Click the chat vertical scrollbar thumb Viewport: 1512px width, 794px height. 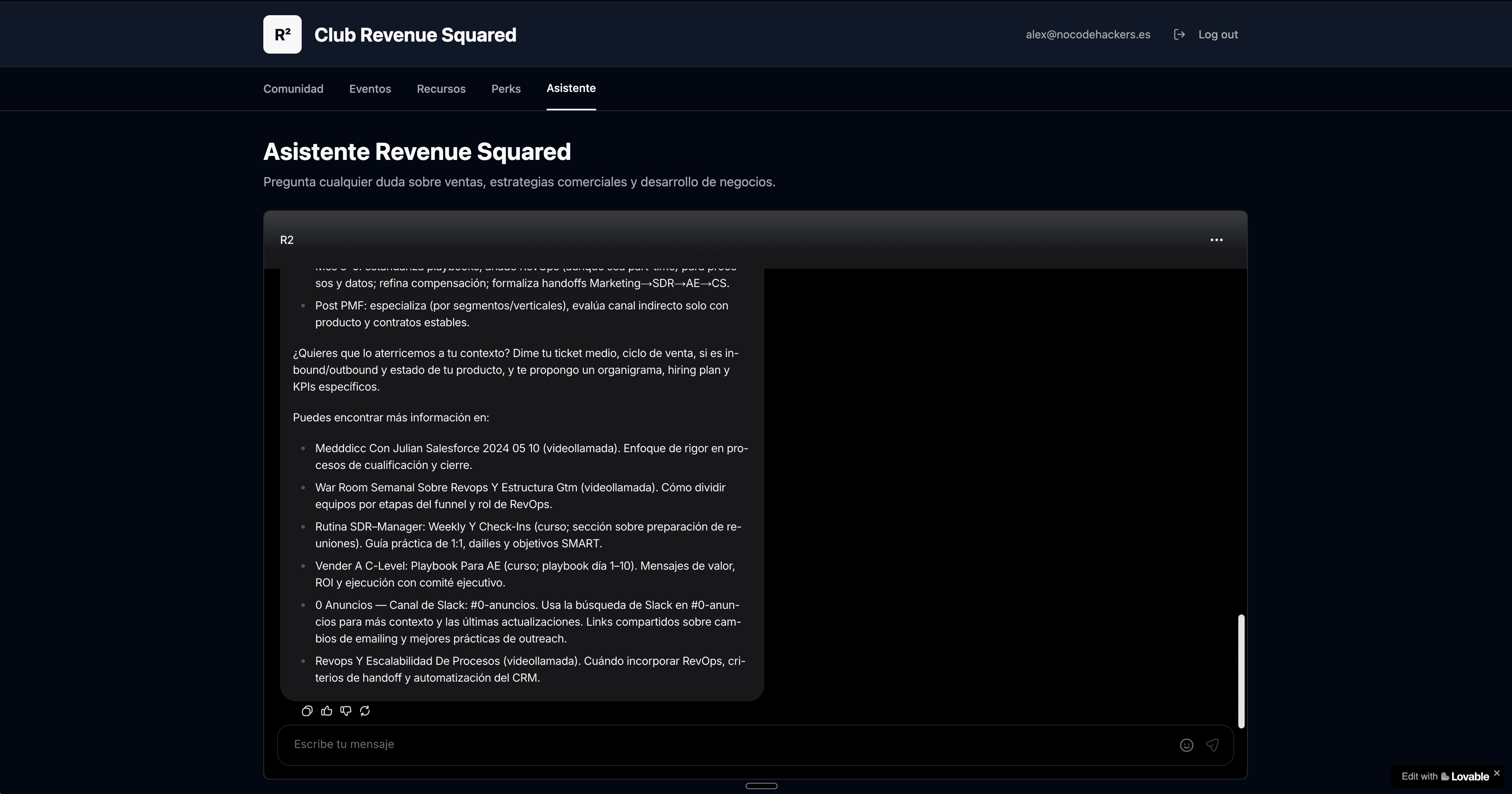coord(1241,671)
